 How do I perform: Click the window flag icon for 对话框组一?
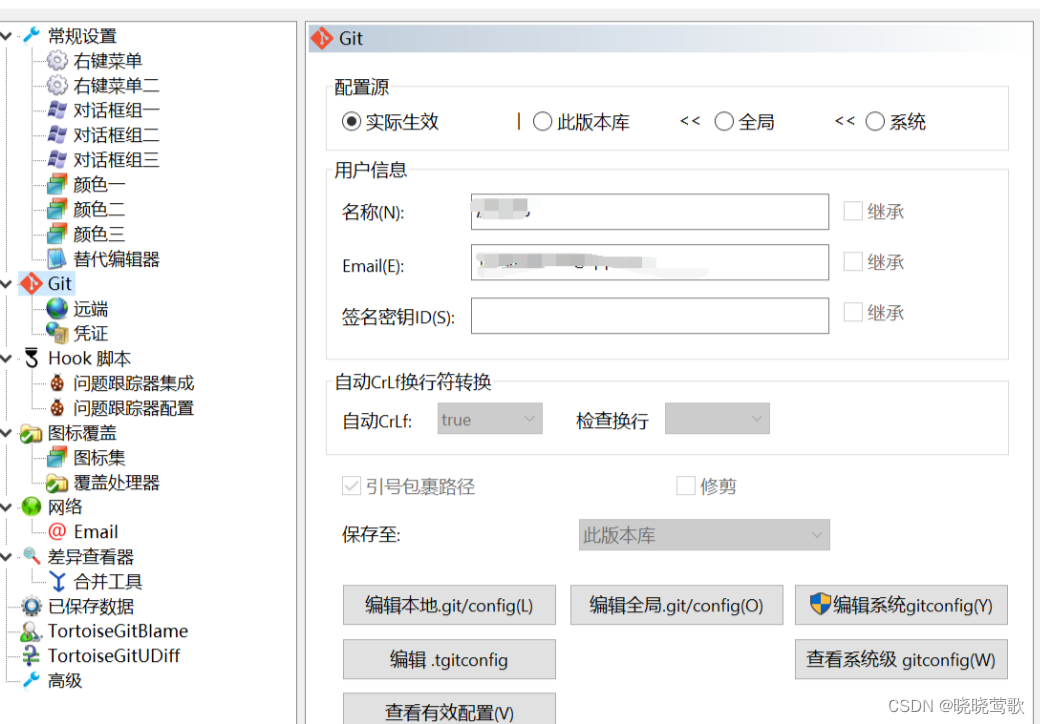[57, 110]
